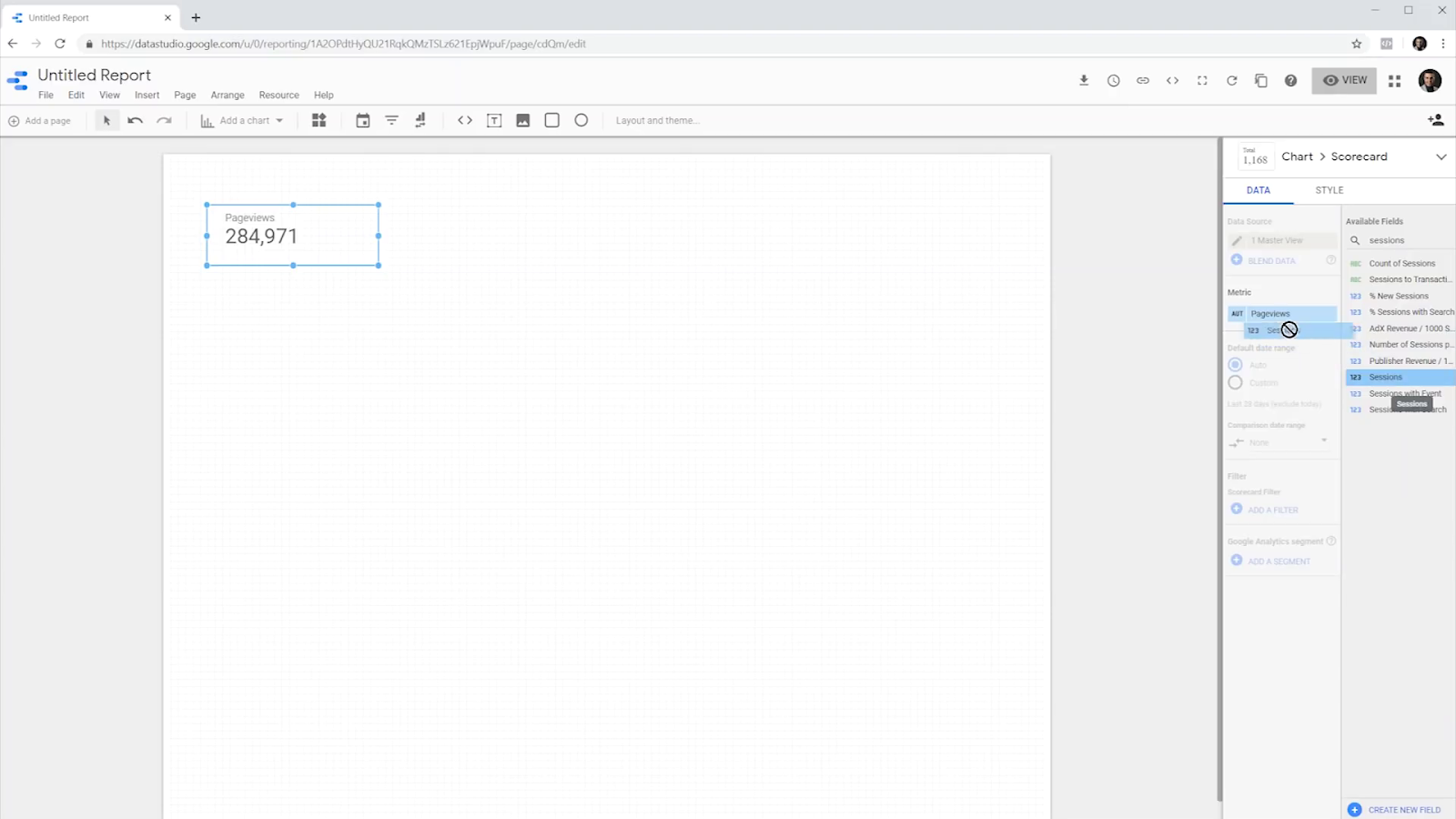1456x819 pixels.
Task: Select the % Sessions with Search field
Action: [1401, 312]
